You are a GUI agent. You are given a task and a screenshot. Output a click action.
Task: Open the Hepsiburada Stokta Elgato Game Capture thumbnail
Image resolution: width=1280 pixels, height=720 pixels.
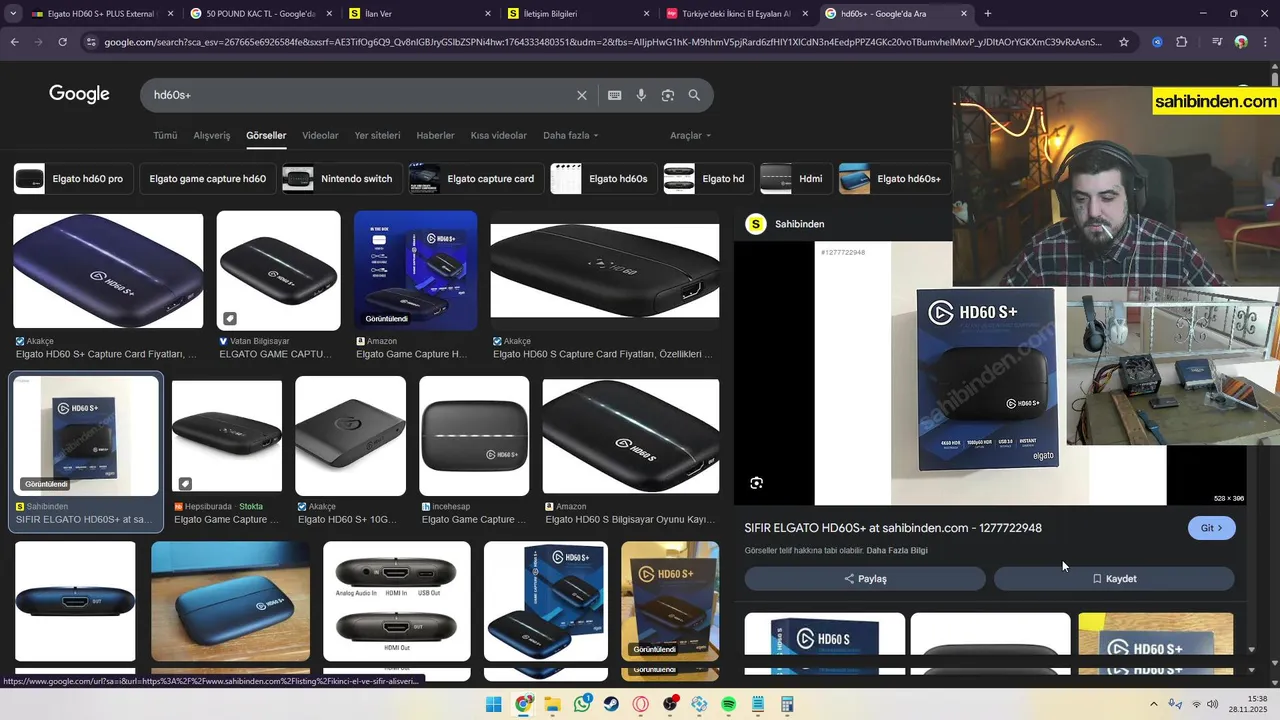tap(227, 436)
